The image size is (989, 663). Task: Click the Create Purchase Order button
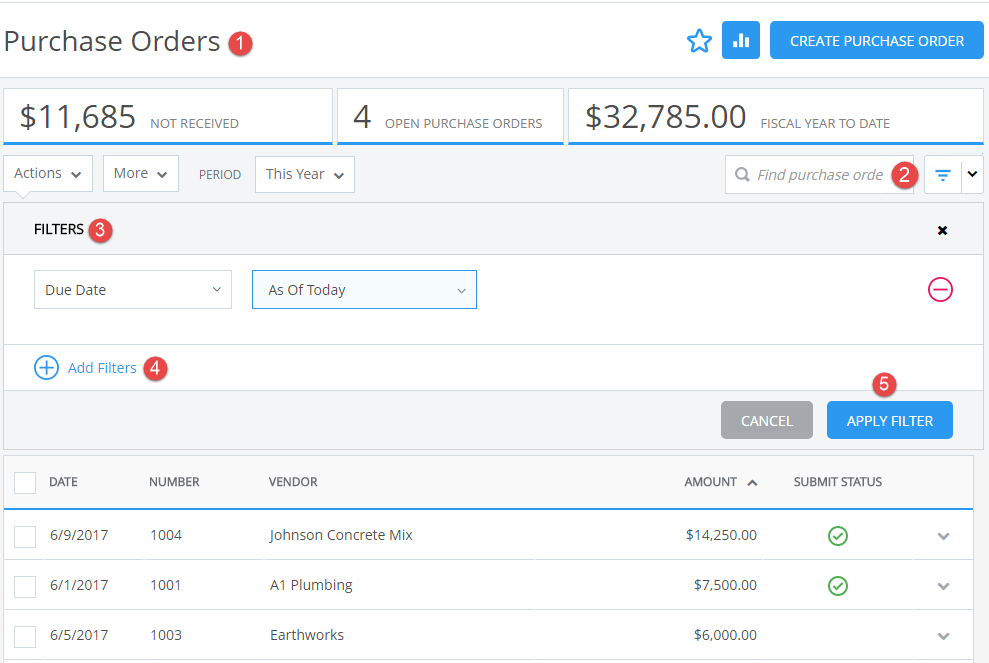pos(876,41)
